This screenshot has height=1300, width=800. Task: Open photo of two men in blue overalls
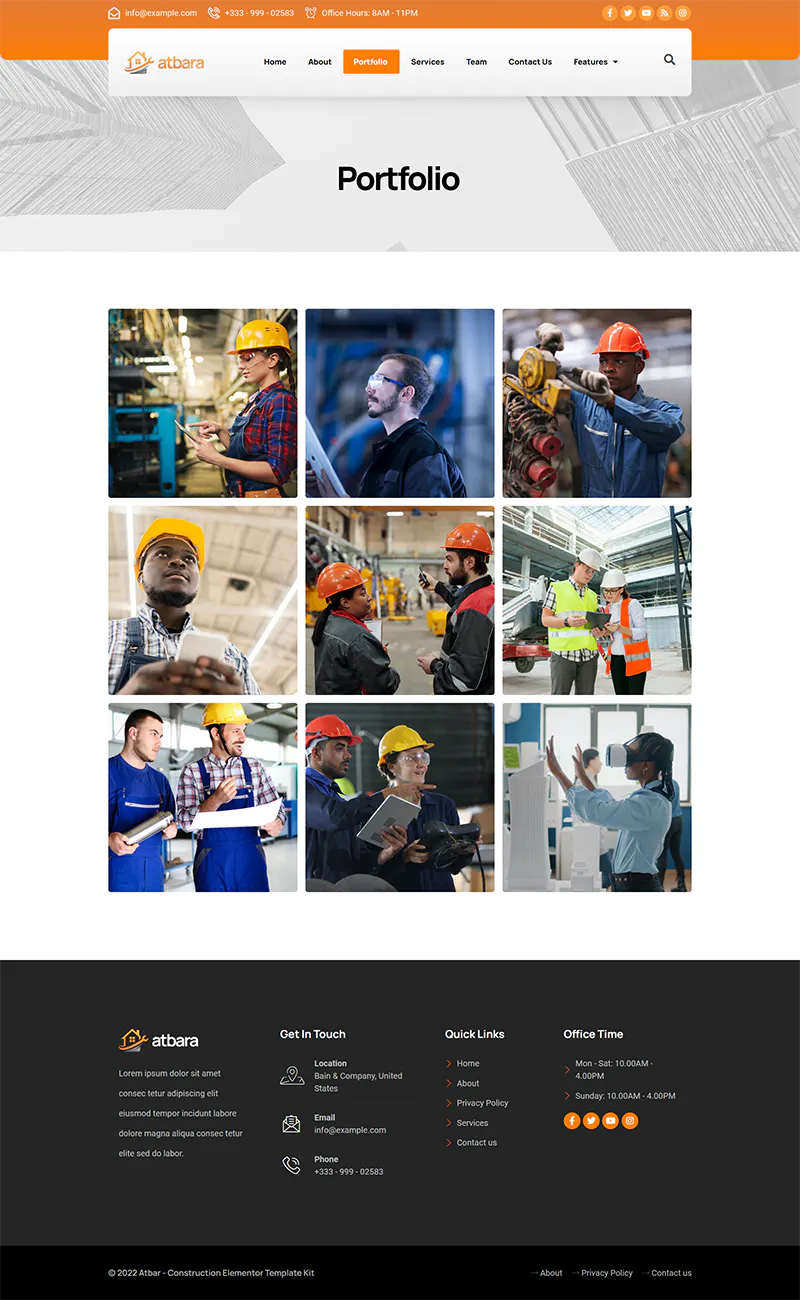tap(203, 797)
